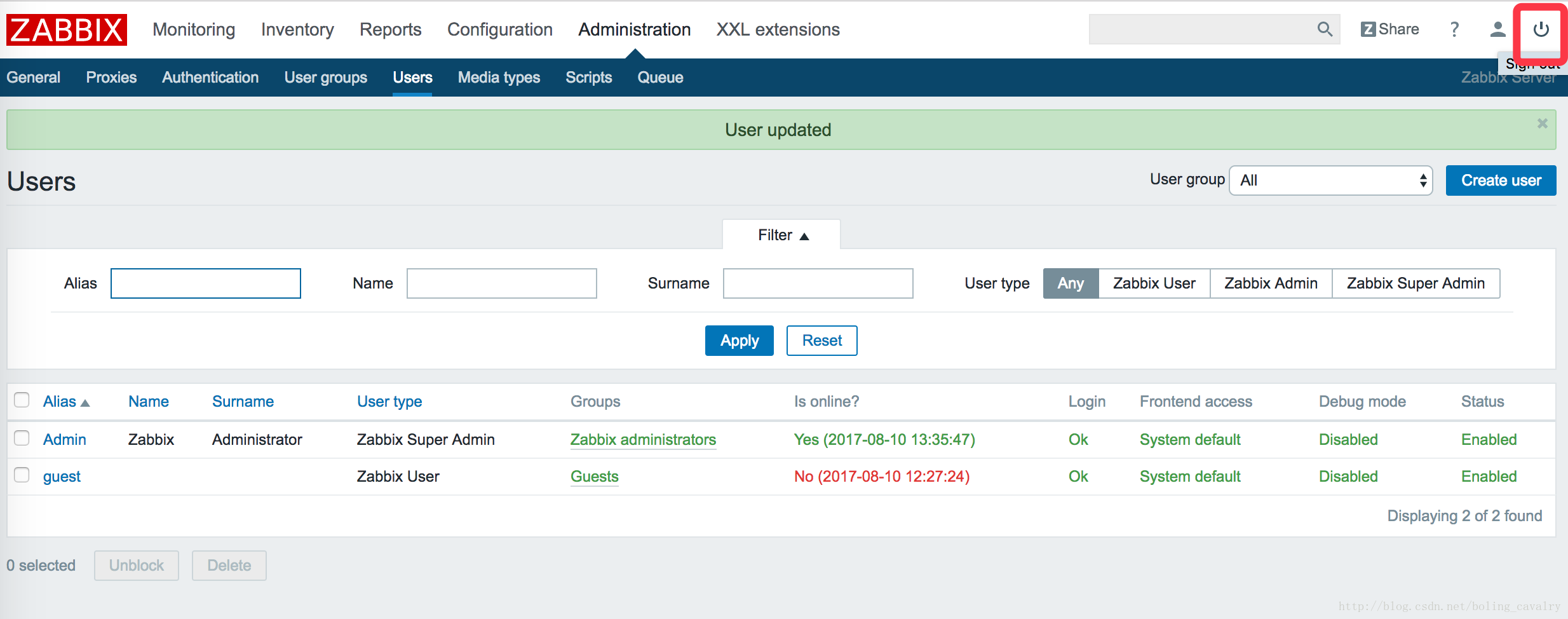Open the Zabbix Share link

pyautogui.click(x=1390, y=29)
